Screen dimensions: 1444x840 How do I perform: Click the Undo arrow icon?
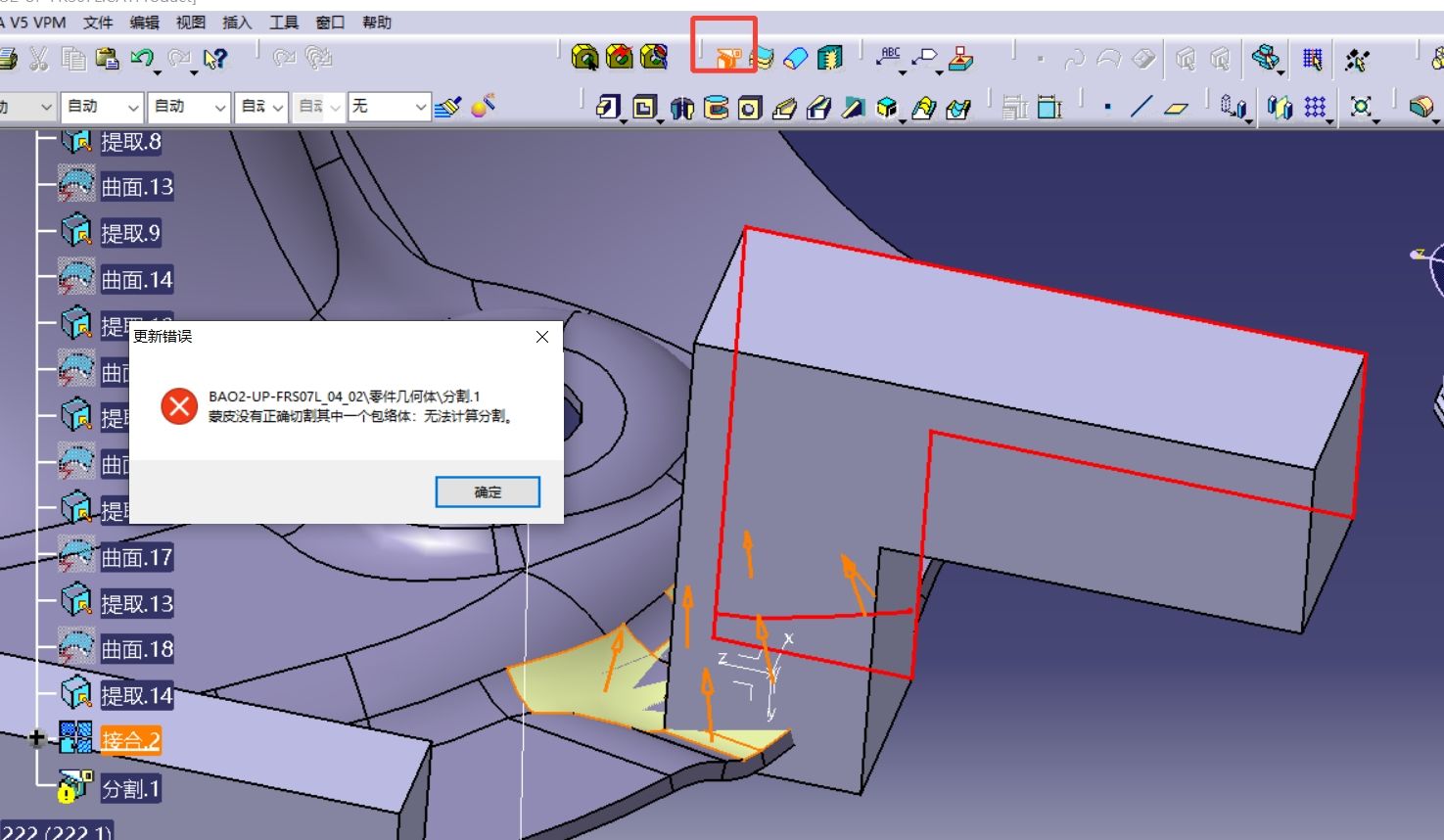tap(141, 58)
